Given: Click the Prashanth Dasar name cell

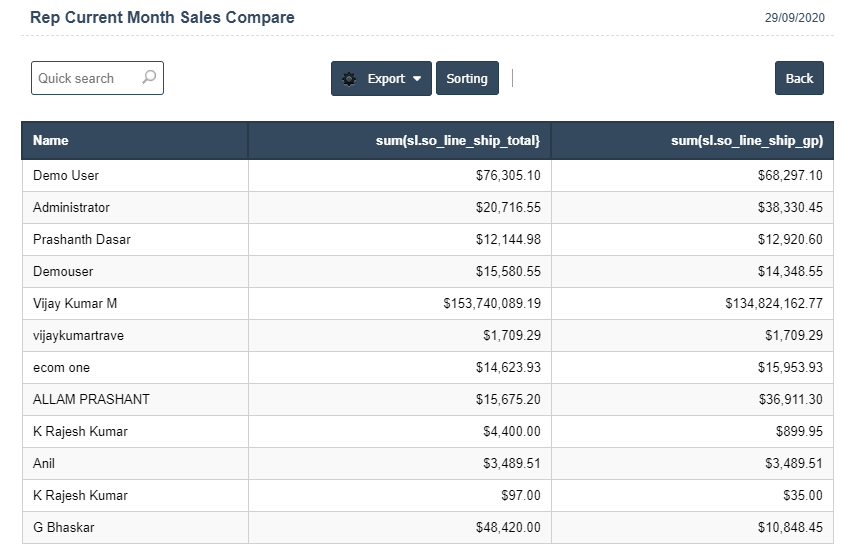Looking at the screenshot, I should (x=82, y=240).
